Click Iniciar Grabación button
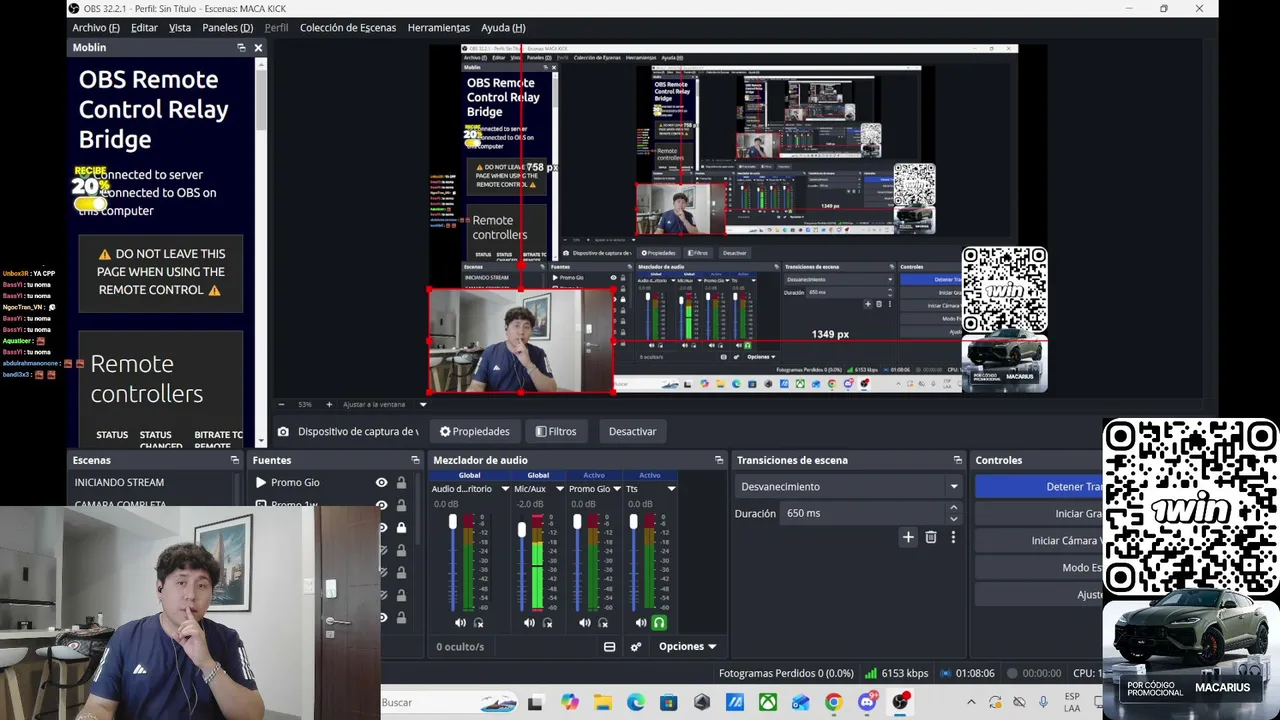This screenshot has height=720, width=1280. 1039,514
